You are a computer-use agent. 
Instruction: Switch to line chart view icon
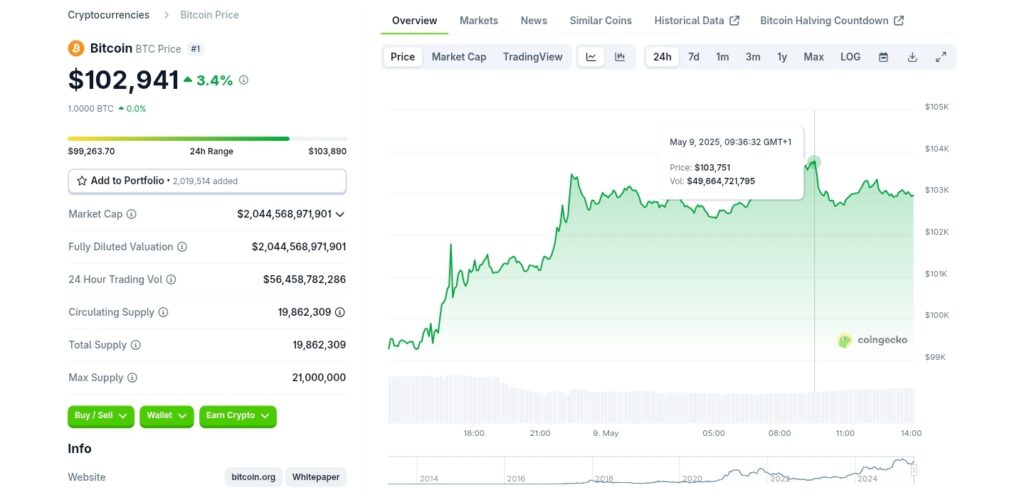[591, 57]
